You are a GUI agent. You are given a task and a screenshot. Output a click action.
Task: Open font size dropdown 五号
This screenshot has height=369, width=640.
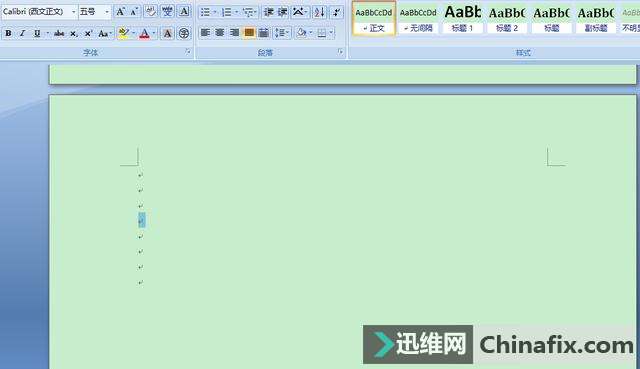[107, 12]
